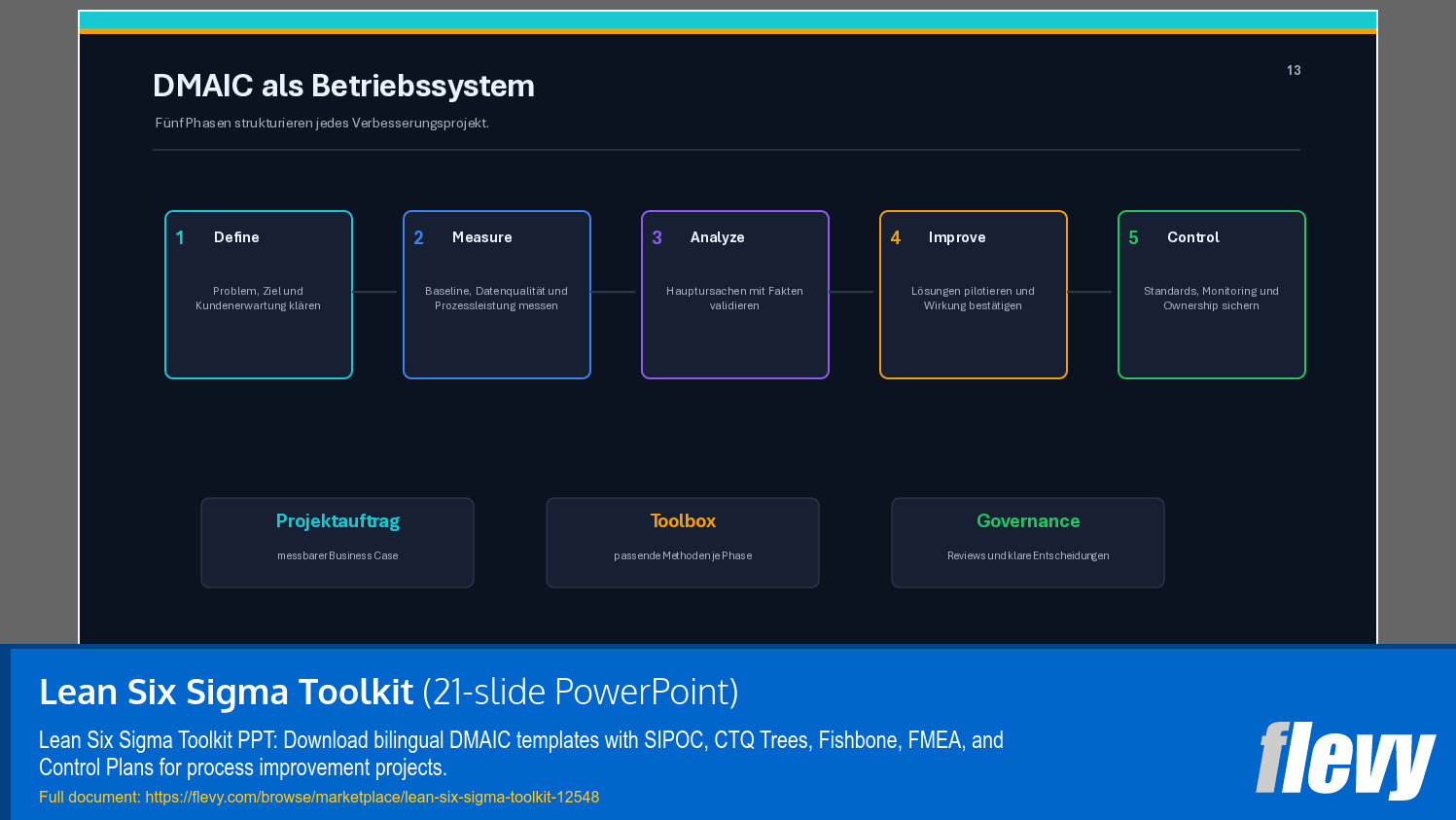Click the text 'Problem, Ziel und Kundenerwartung klären'
This screenshot has height=820, width=1456.
258,299
